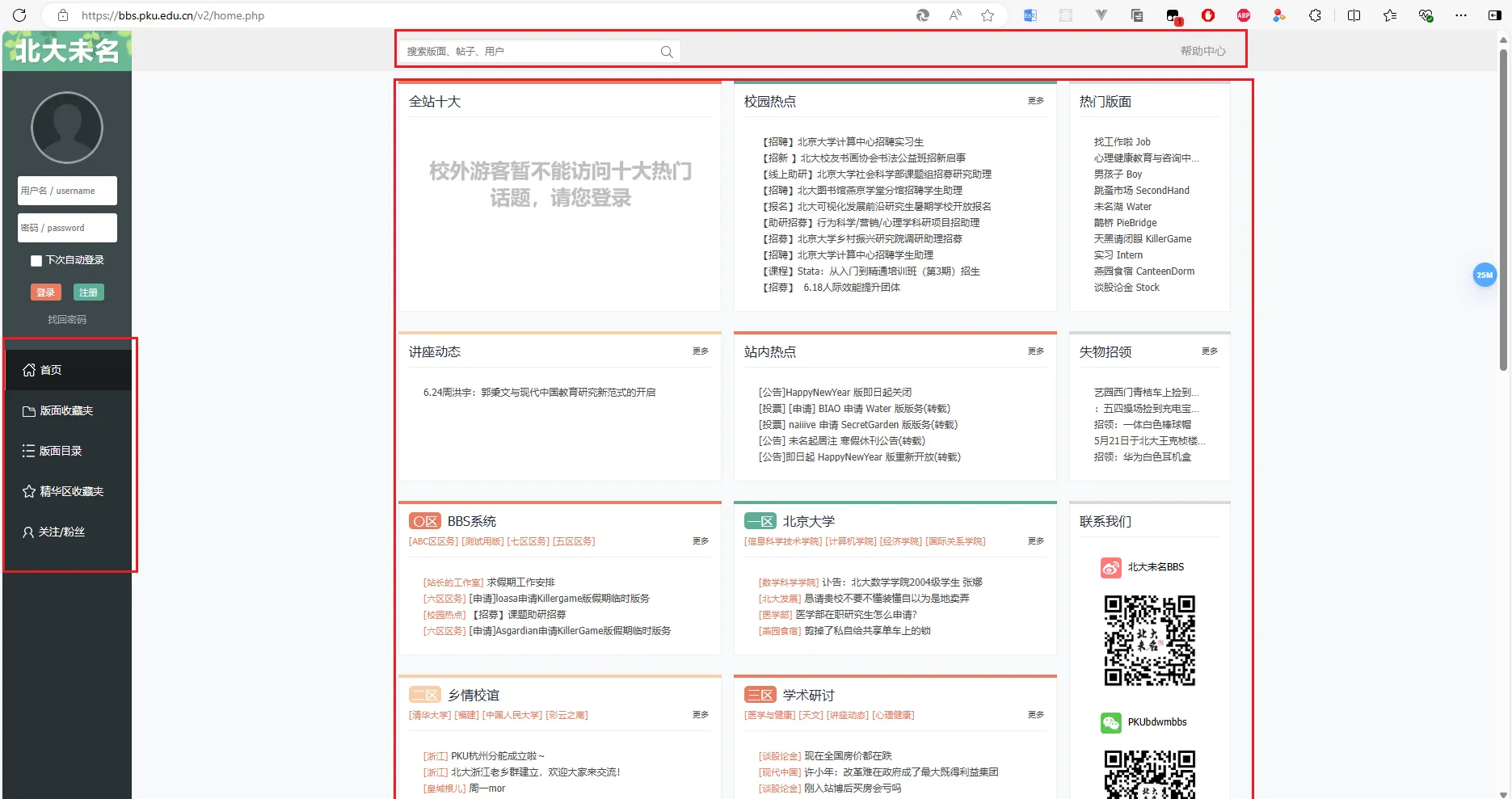The height and width of the screenshot is (799, 1512).
Task: Focus the 用户名 username input field
Action: point(67,191)
